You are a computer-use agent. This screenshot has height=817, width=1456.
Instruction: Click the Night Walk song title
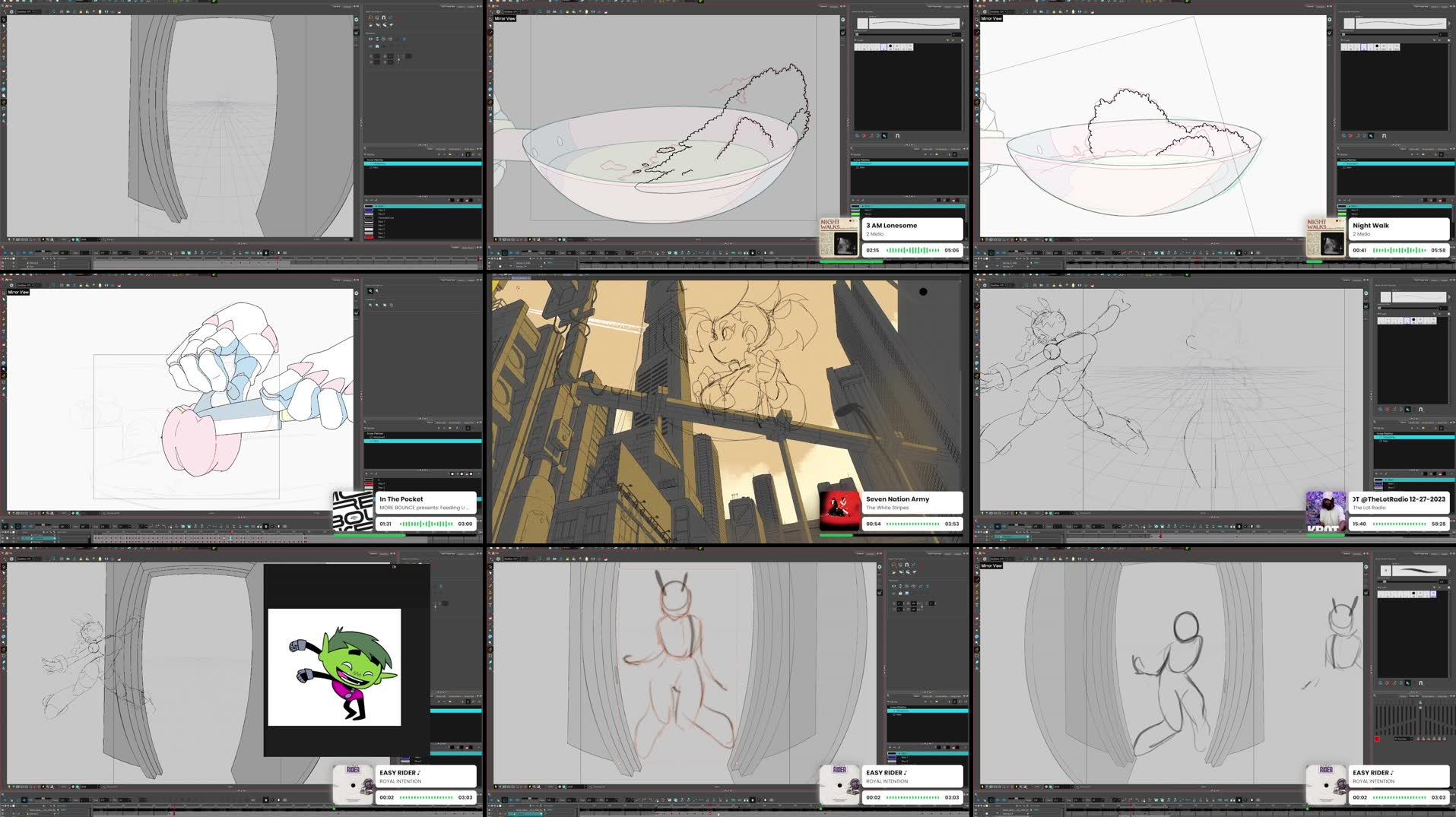pos(1370,226)
